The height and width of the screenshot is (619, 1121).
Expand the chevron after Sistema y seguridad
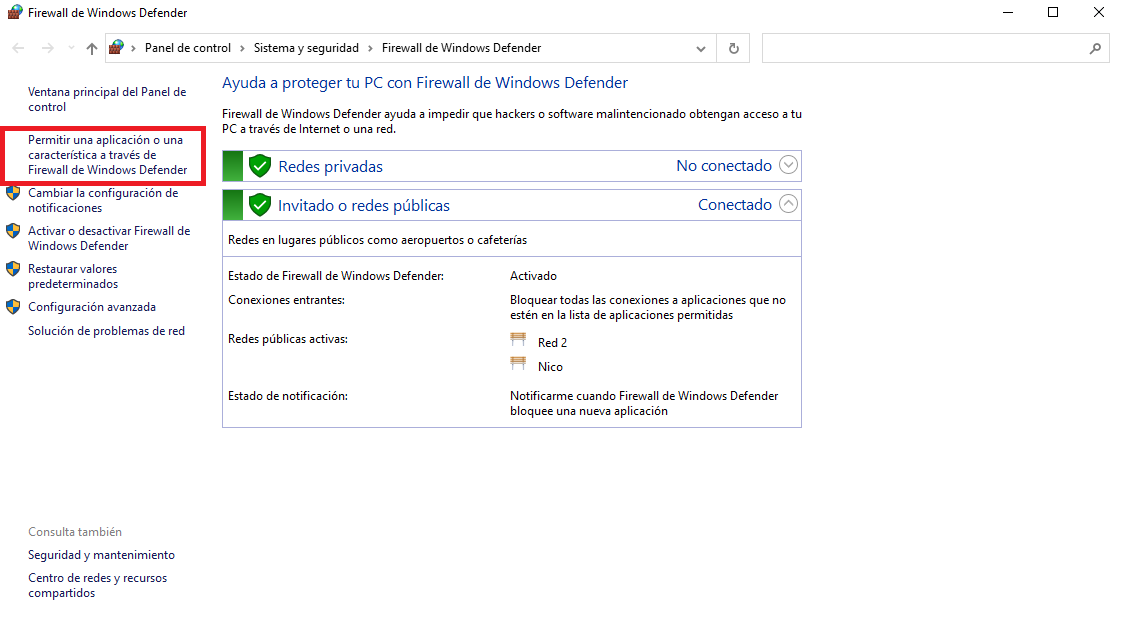pos(370,48)
